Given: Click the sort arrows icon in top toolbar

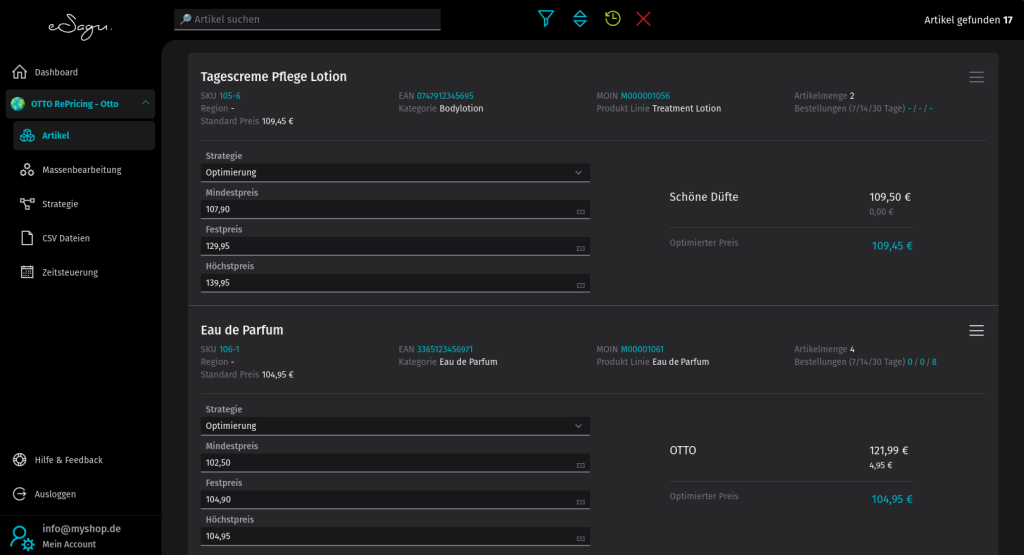Looking at the screenshot, I should tap(580, 19).
